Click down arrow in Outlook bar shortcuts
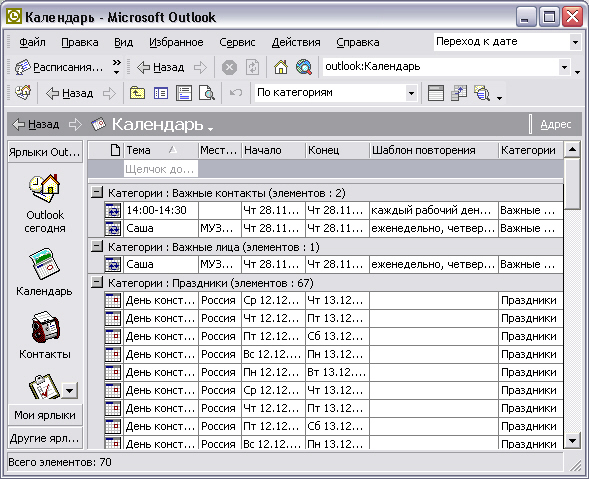Screen dimensions: 589x479 click(70, 390)
